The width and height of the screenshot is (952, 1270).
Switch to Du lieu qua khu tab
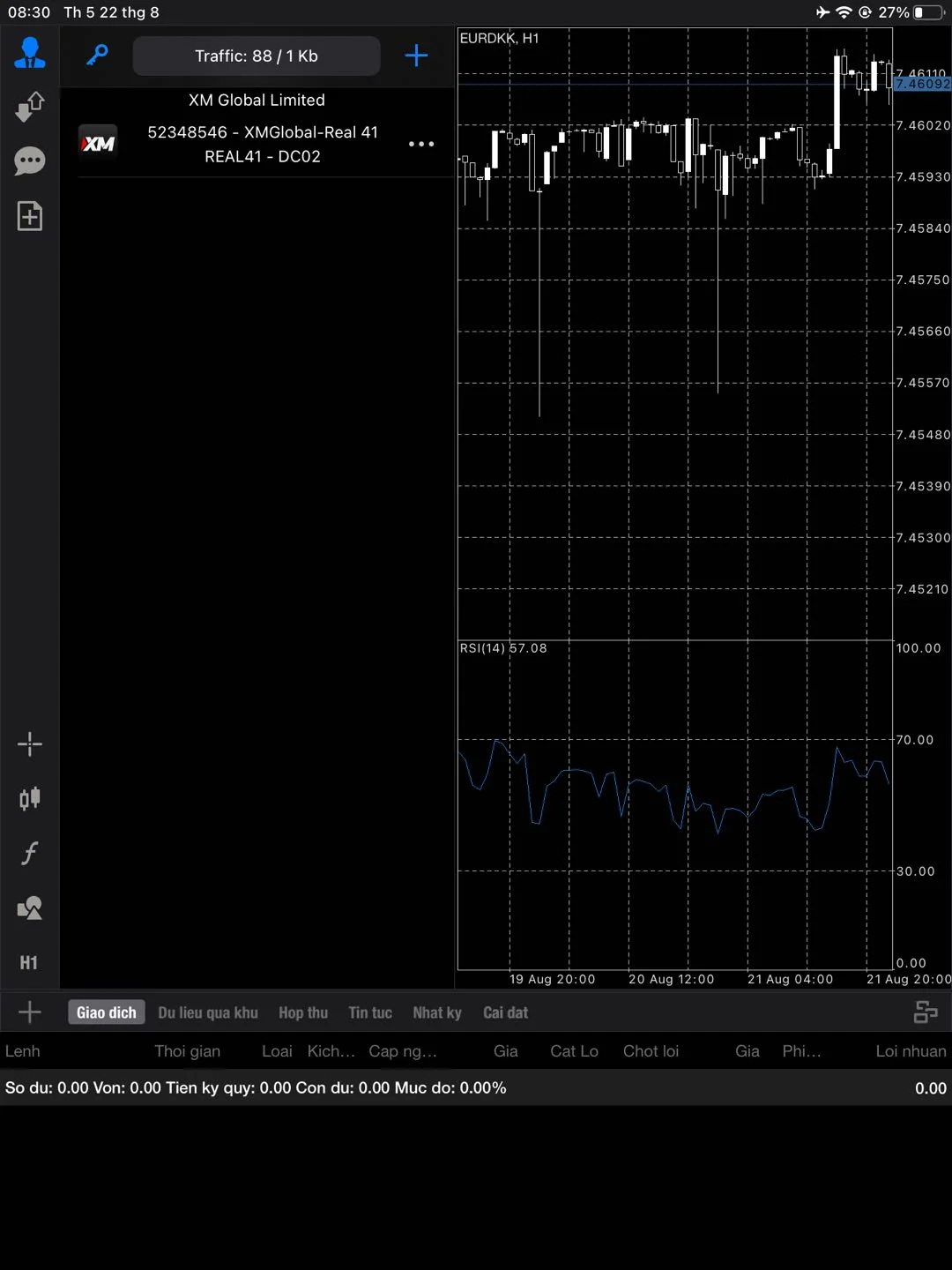pyautogui.click(x=208, y=1012)
